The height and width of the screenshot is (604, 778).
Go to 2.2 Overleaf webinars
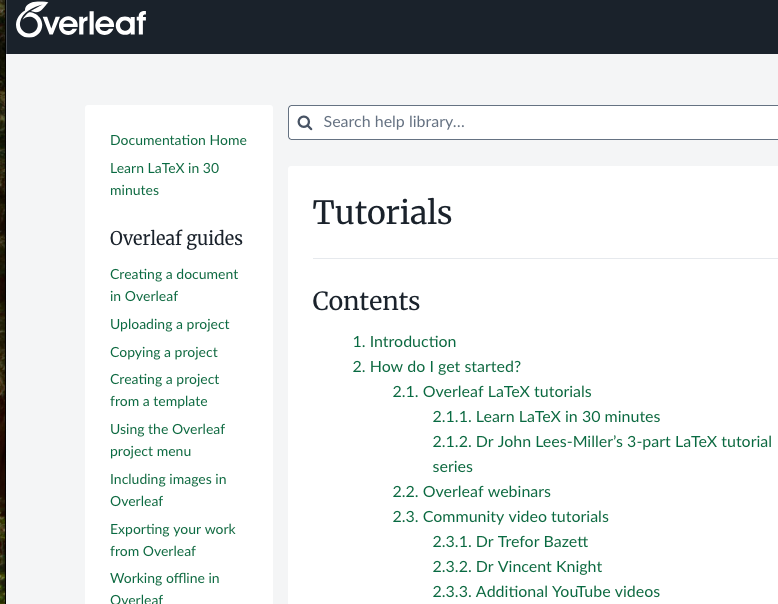(x=471, y=491)
